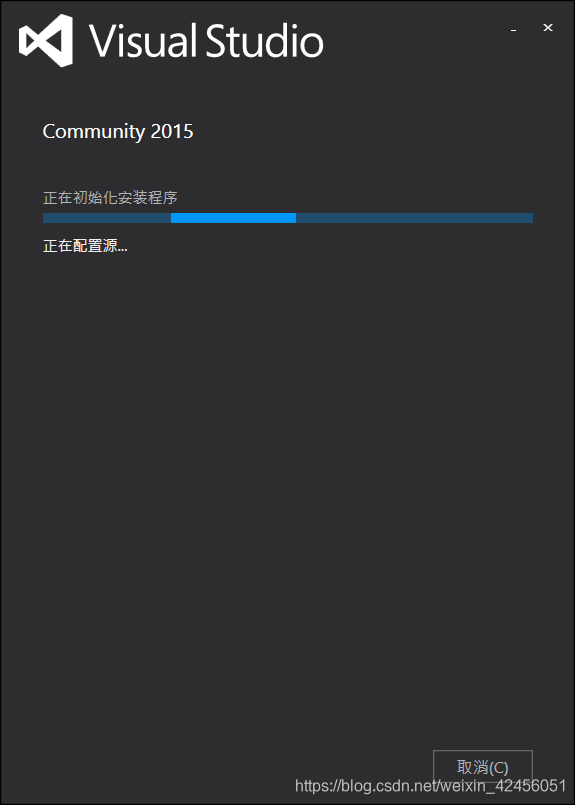Click the word "Visual" in the title
This screenshot has width=575, height=805.
tap(144, 40)
